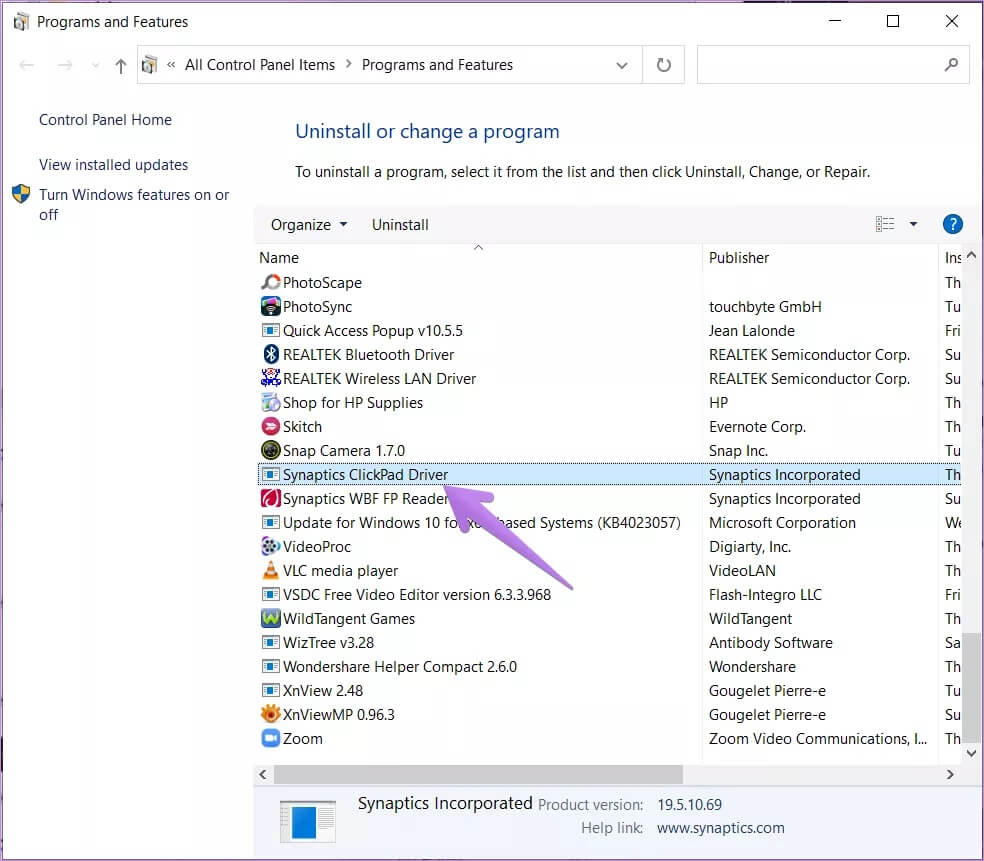Open View installed updates link
The height and width of the screenshot is (861, 984).
click(x=114, y=164)
